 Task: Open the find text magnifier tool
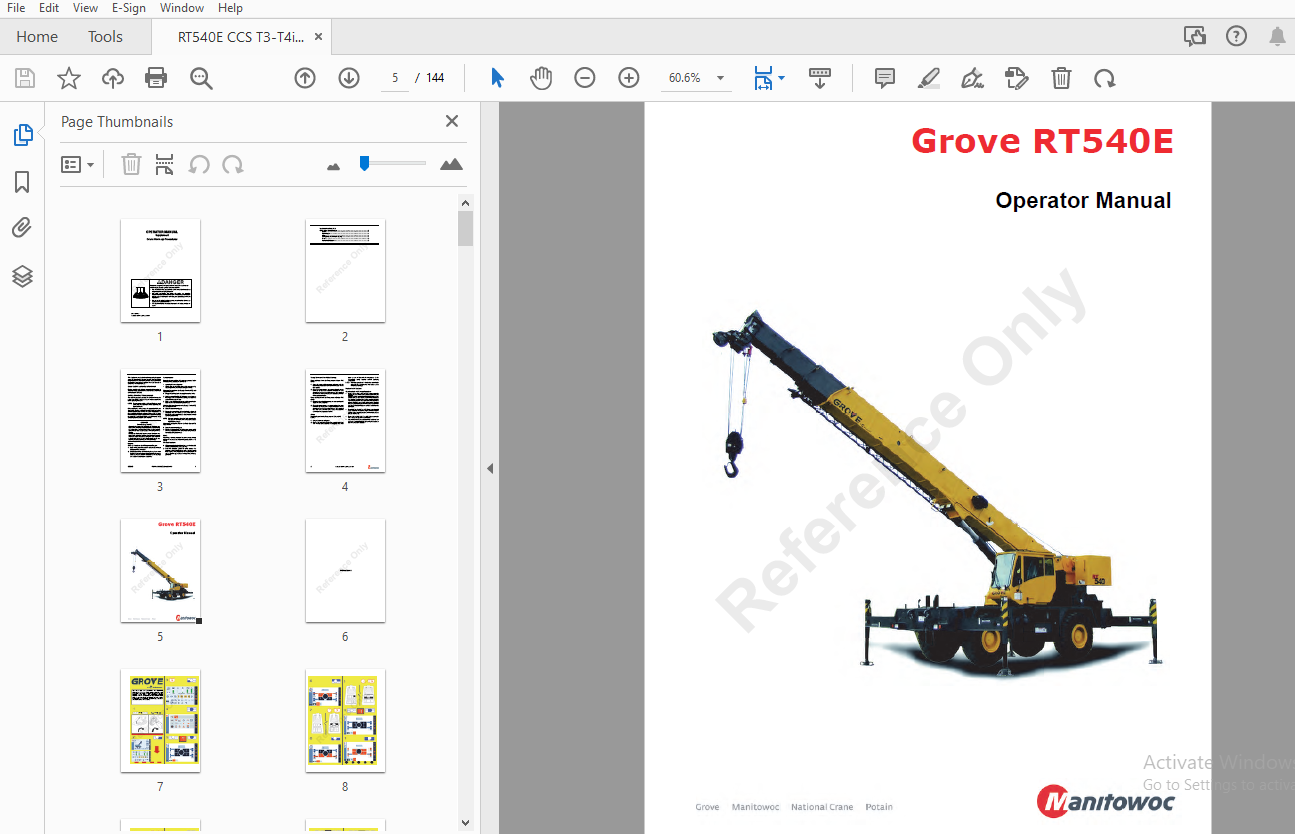(201, 78)
